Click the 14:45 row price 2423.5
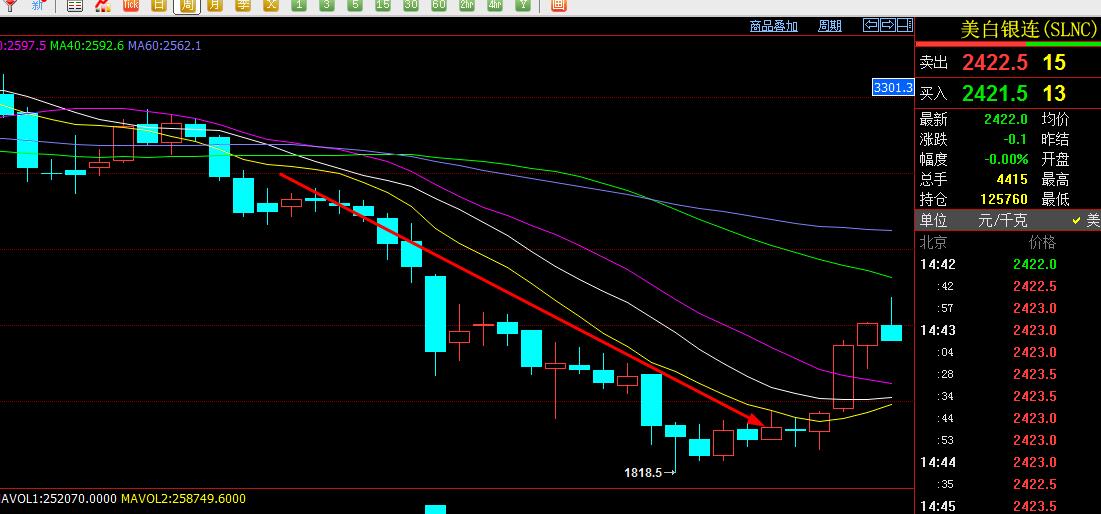The height and width of the screenshot is (514, 1101). pos(1035,506)
